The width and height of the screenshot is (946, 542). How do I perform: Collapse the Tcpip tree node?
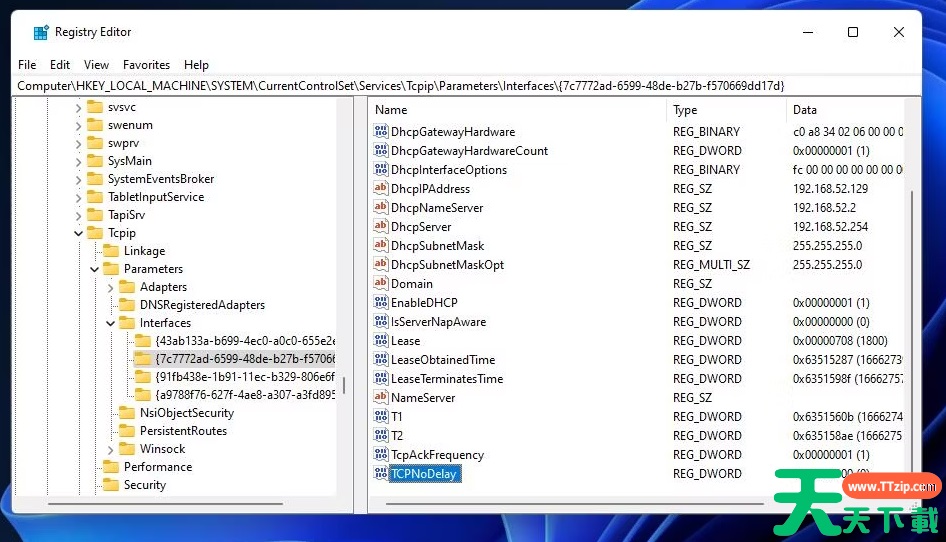coord(78,233)
